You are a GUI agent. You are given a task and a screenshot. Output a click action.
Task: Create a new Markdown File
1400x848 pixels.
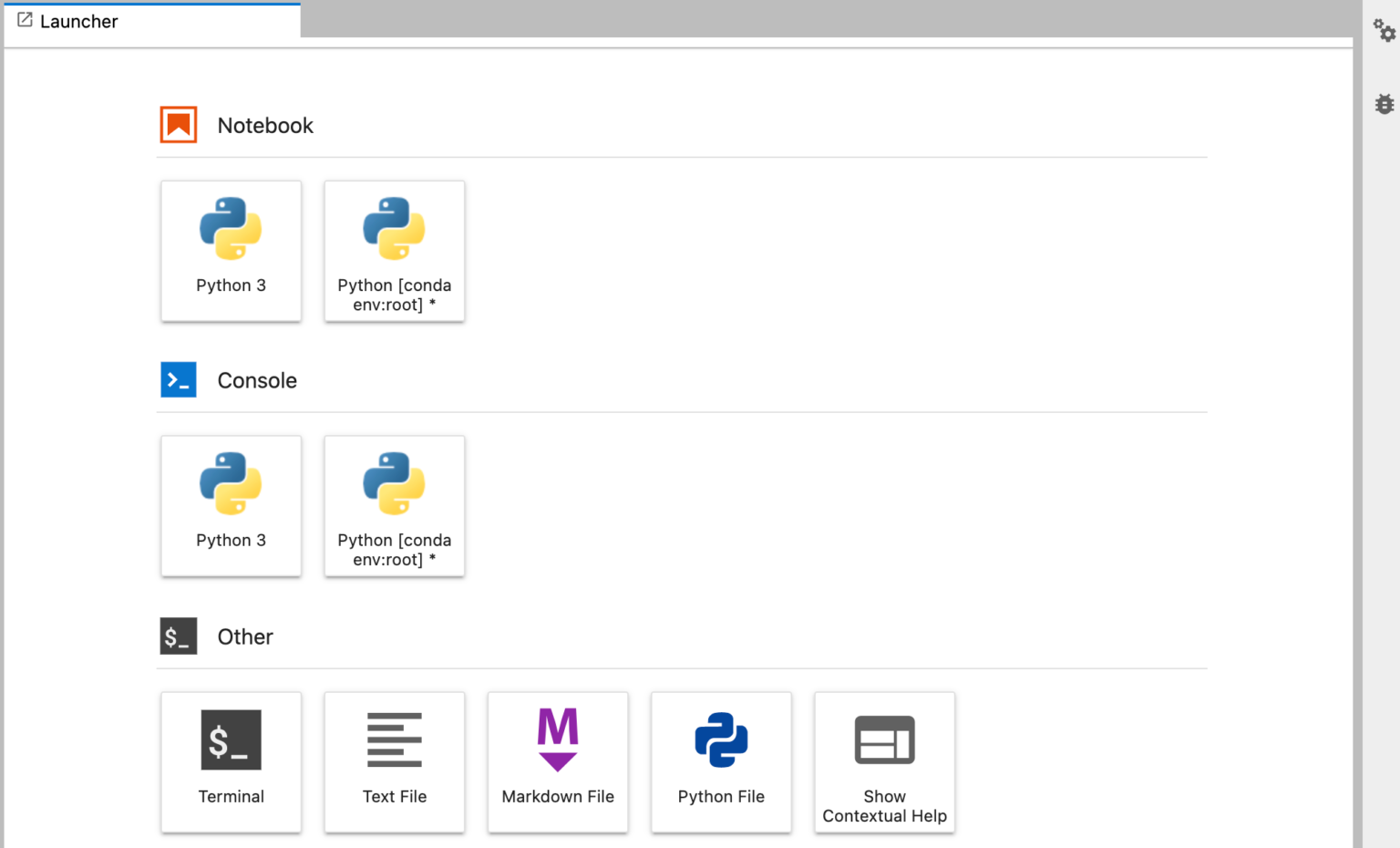coord(557,762)
